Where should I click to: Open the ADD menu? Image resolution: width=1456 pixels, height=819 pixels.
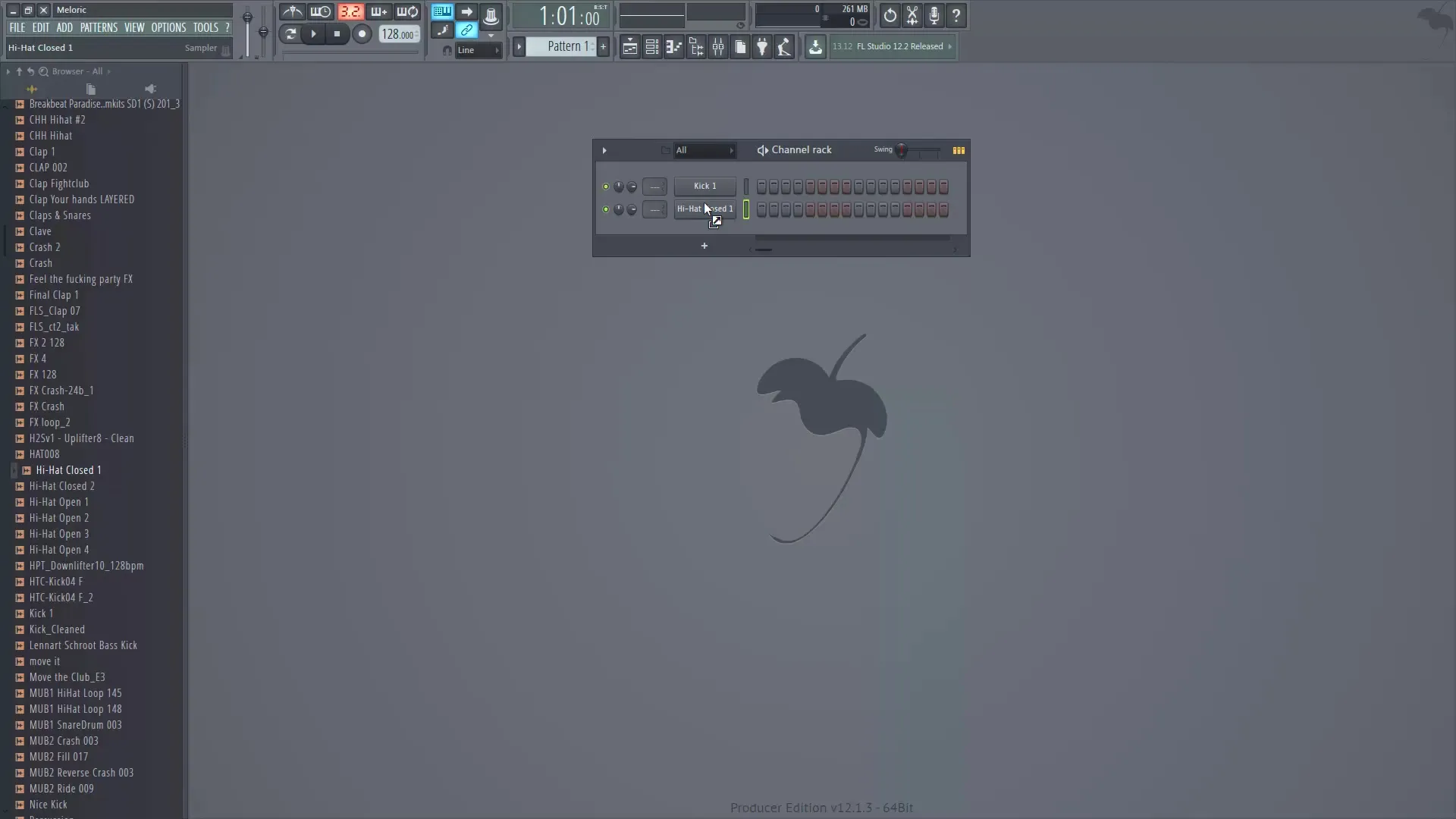(64, 27)
